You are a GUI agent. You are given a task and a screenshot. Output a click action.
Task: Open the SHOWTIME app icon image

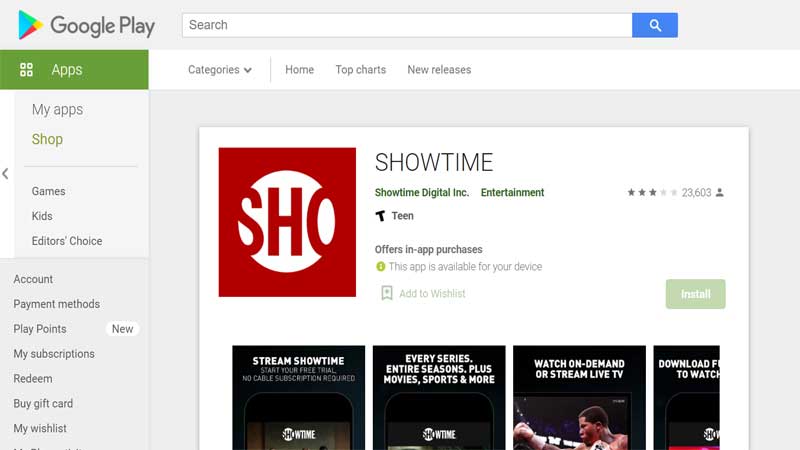(287, 222)
